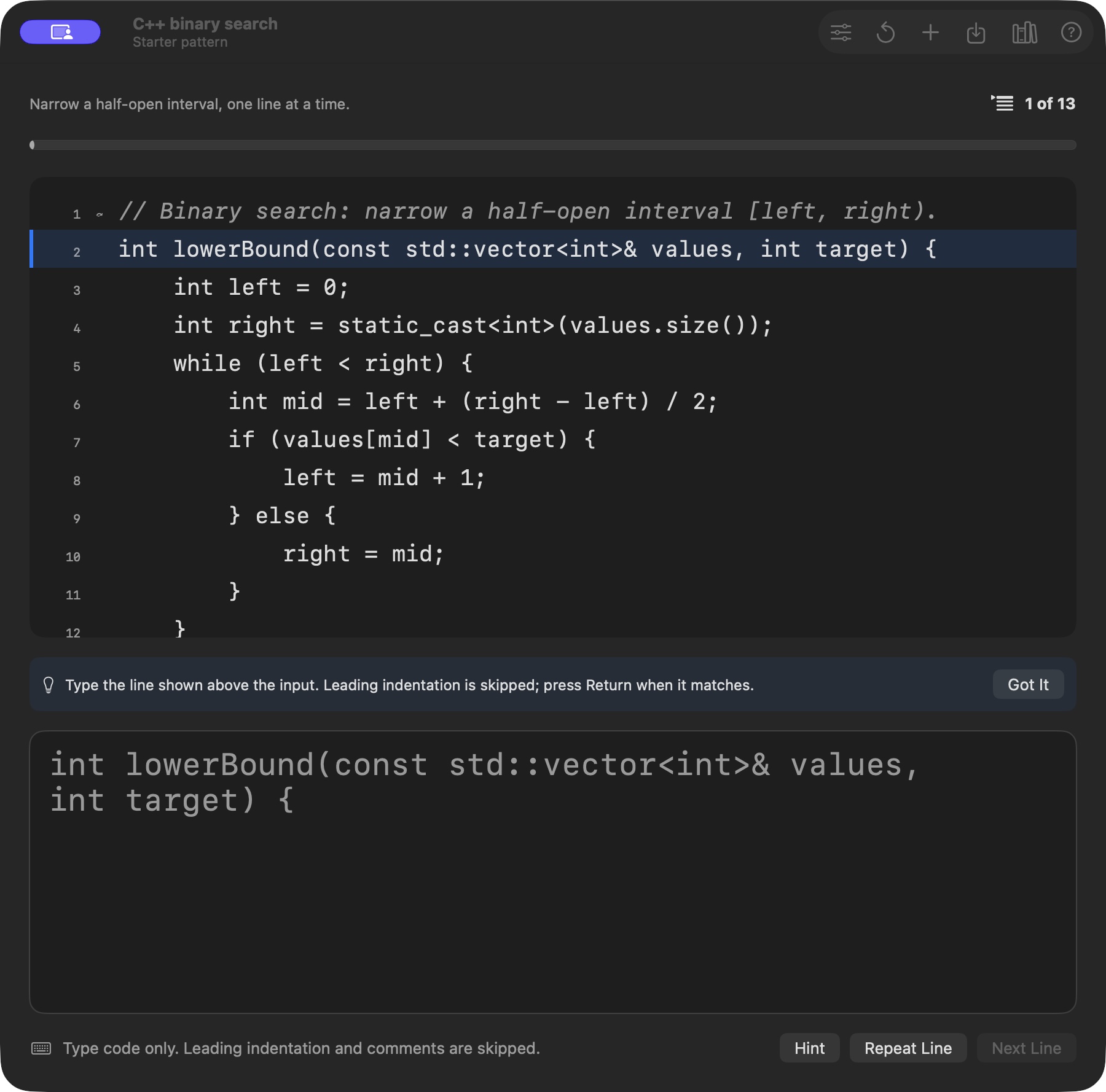Click line number 10 in gutter
1106x1092 pixels.
point(73,556)
